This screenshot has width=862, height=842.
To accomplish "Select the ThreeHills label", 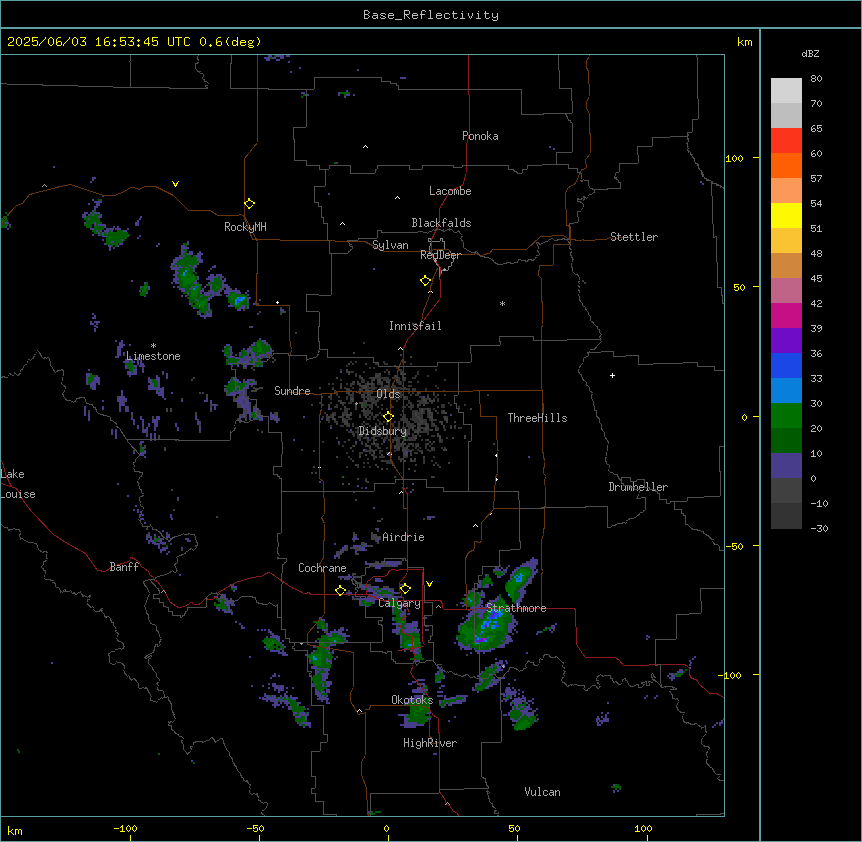I will [537, 418].
